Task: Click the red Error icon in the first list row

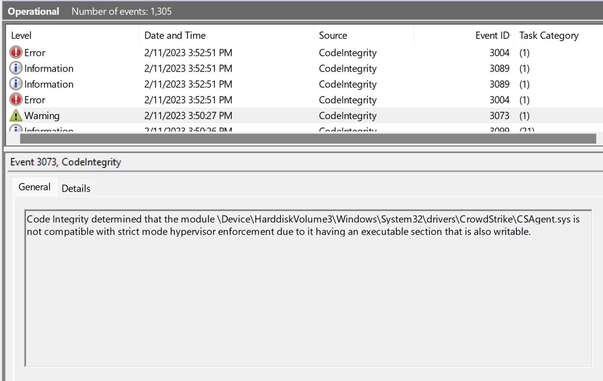Action: [16, 52]
